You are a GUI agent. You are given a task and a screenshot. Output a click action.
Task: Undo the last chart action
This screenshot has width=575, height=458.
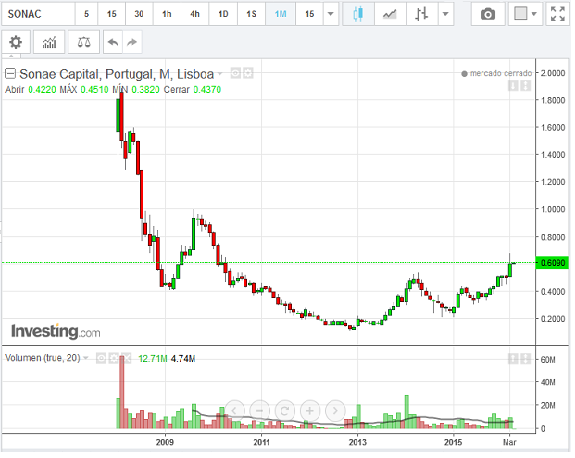(x=113, y=42)
